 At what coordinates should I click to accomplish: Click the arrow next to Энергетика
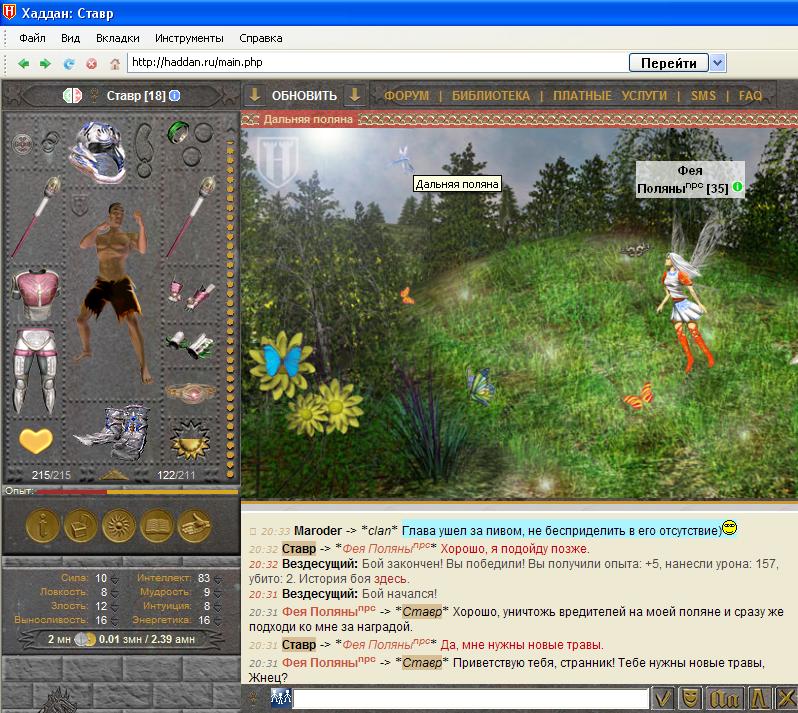pyautogui.click(x=218, y=621)
